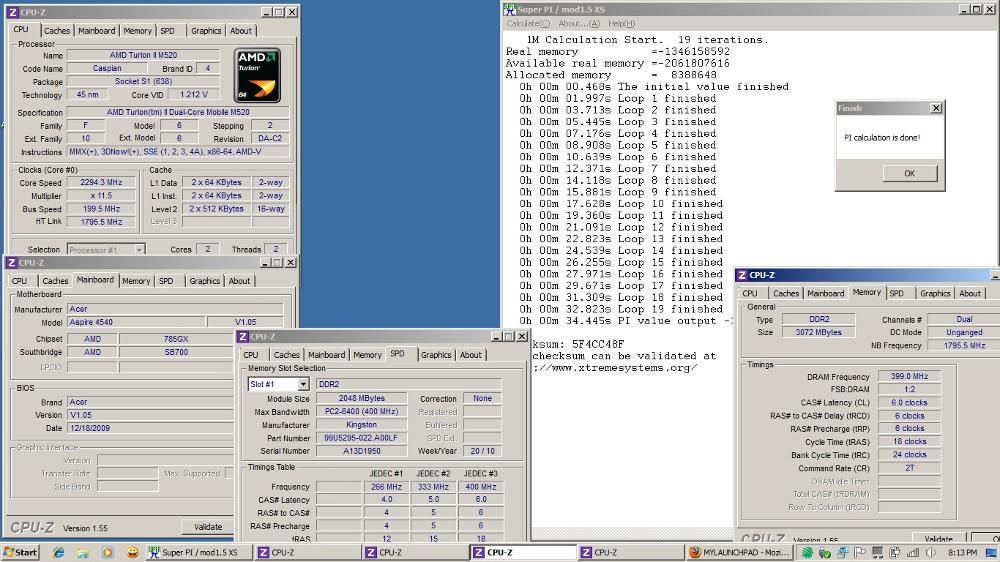Expand the Processor #1 selection dropdown

pos(139,250)
